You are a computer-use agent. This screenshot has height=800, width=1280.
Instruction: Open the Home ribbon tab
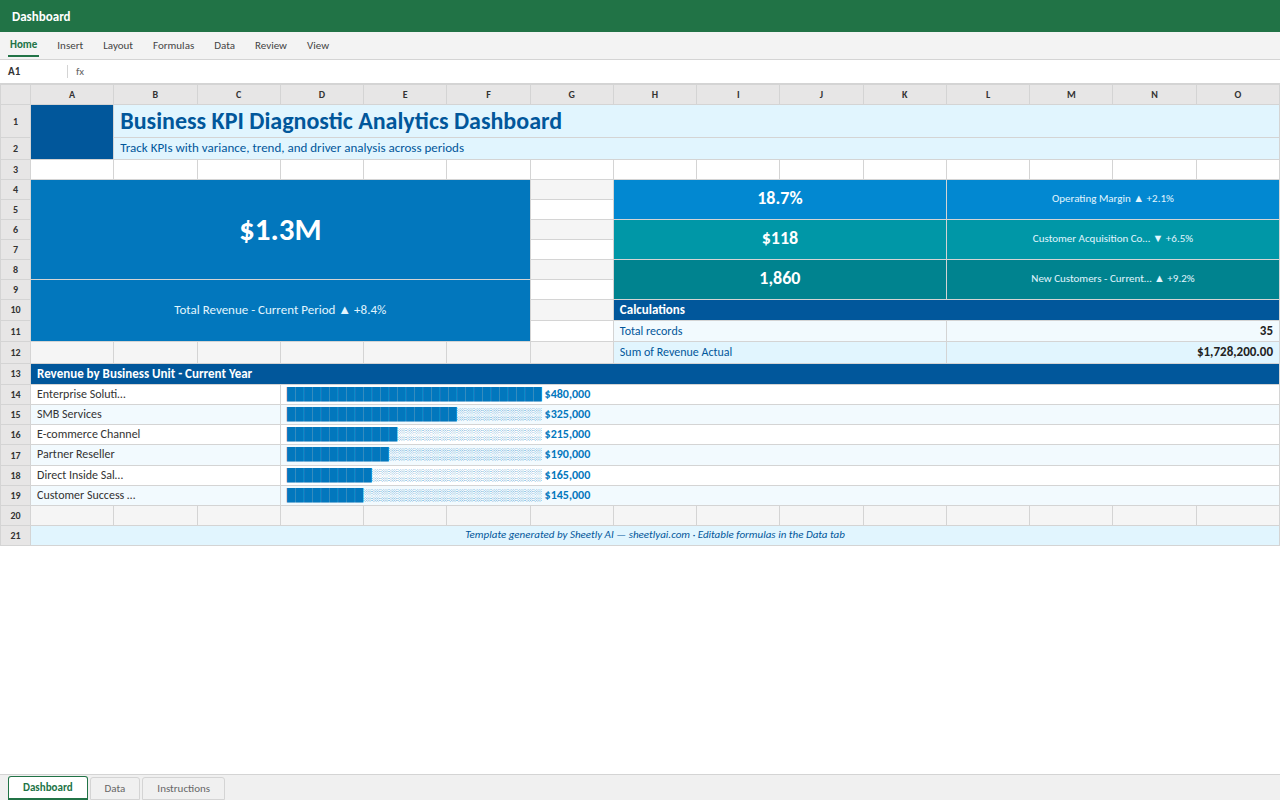23,45
